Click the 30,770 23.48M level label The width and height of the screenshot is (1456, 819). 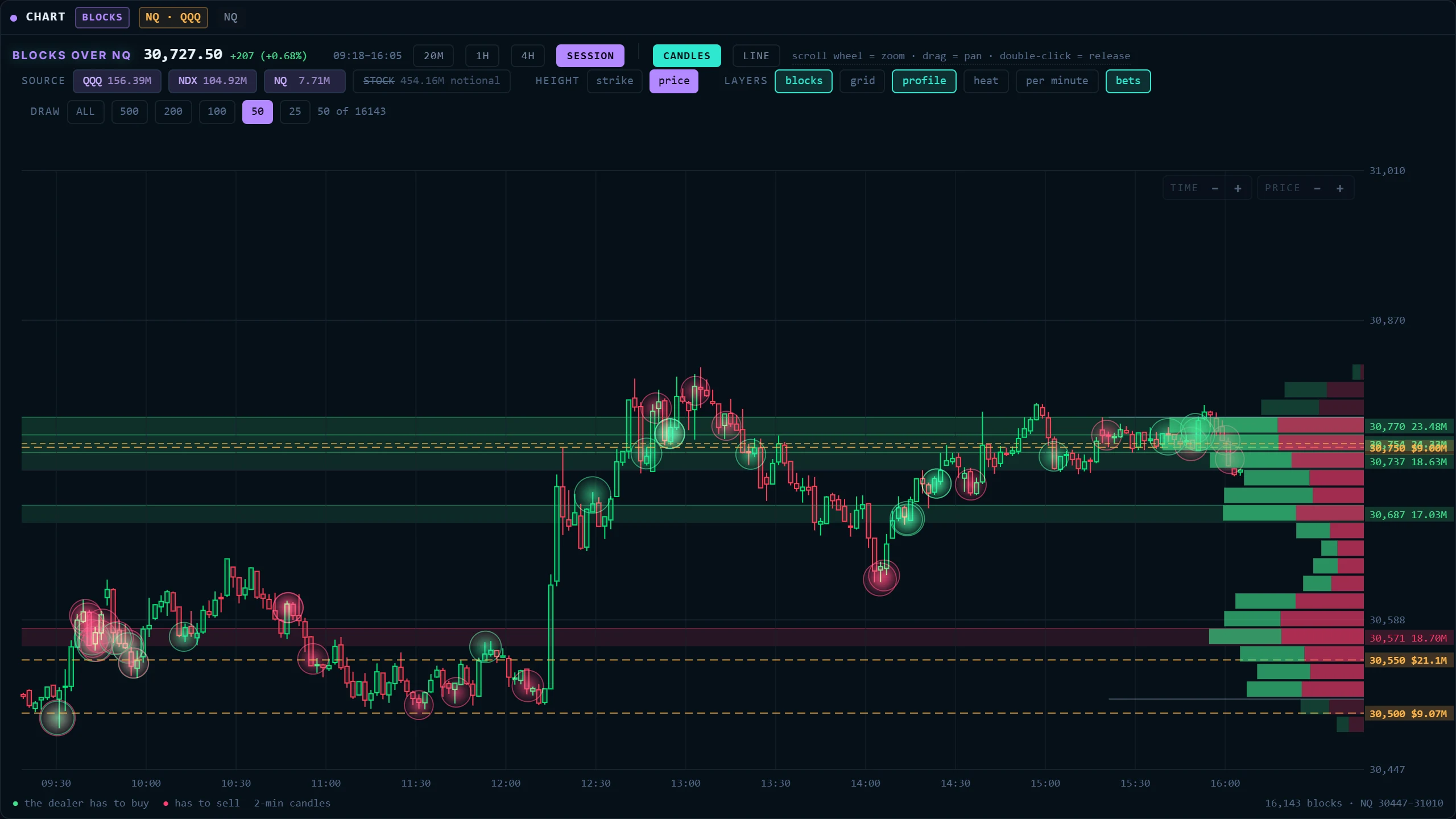tap(1408, 427)
